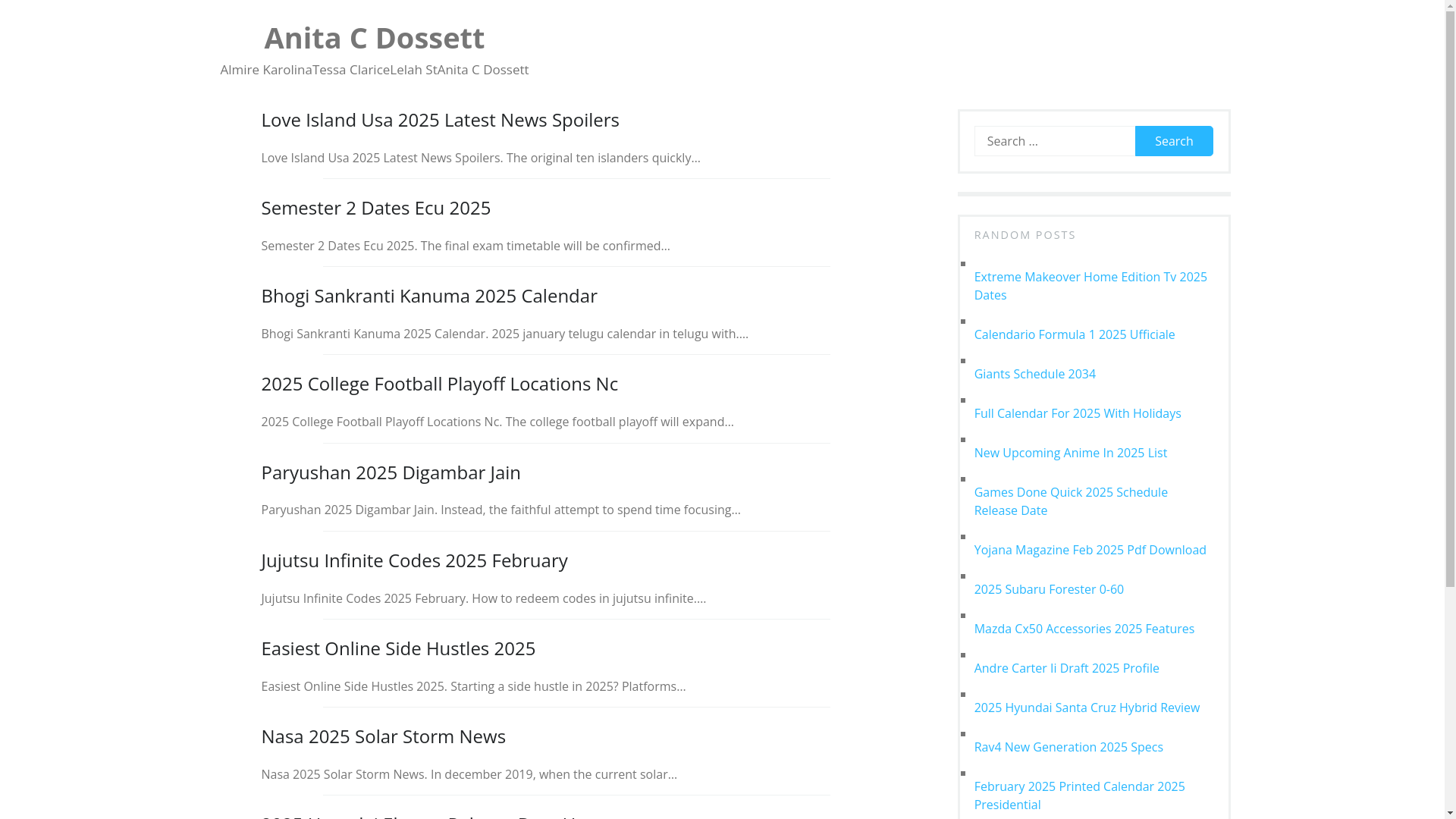Open Almire Karolina menu item
The image size is (1456, 819).
point(266,70)
